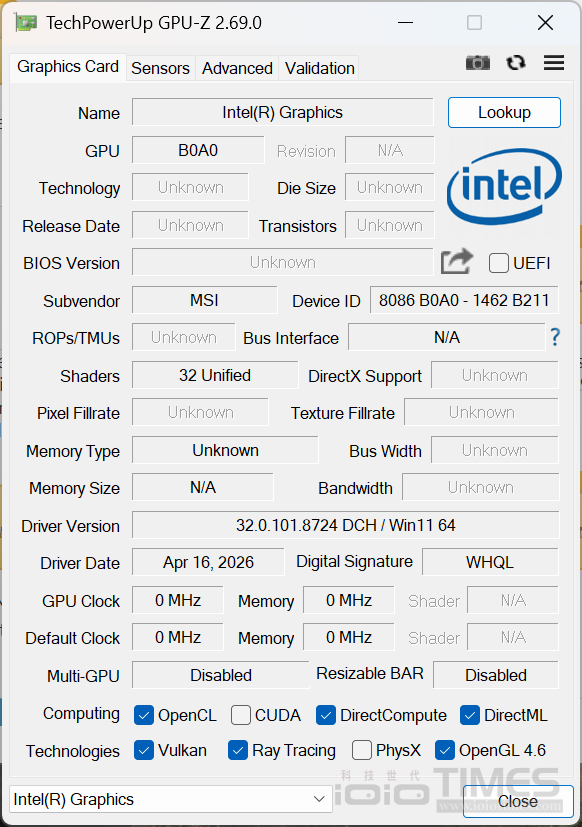The width and height of the screenshot is (582, 827).
Task: Toggle the UEFI checkbox
Action: point(499,263)
